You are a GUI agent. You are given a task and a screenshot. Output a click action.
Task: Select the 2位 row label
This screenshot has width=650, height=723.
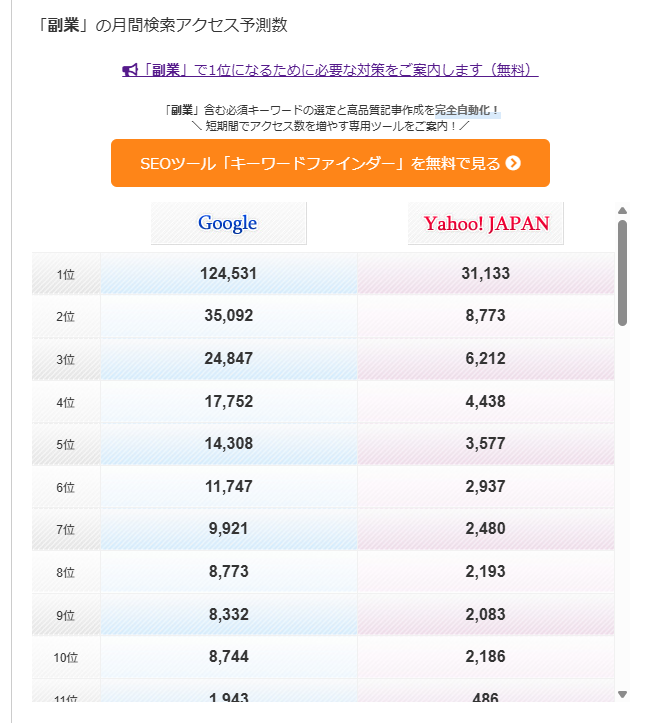tap(66, 317)
